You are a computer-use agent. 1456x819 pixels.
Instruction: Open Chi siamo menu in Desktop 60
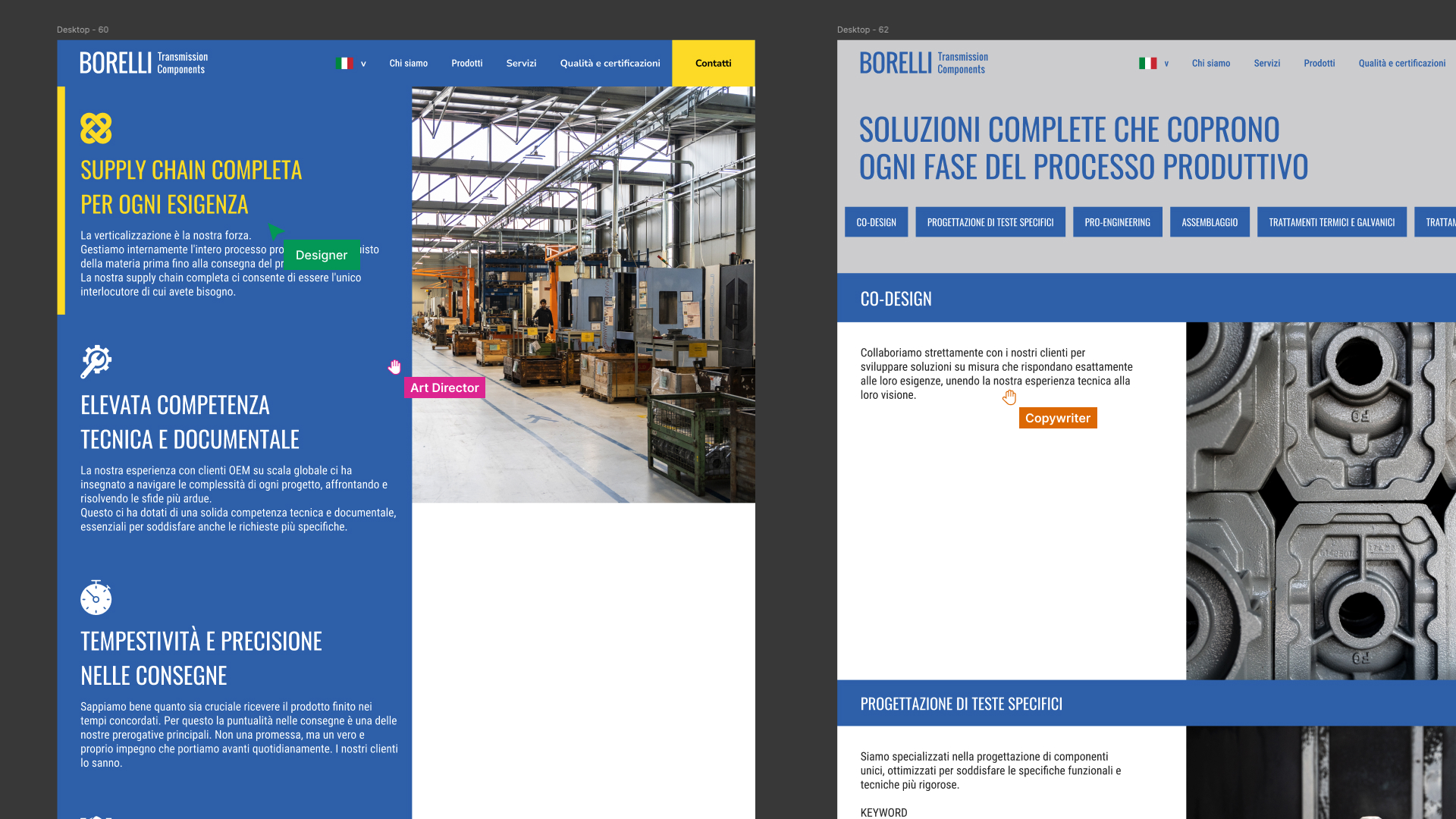409,64
